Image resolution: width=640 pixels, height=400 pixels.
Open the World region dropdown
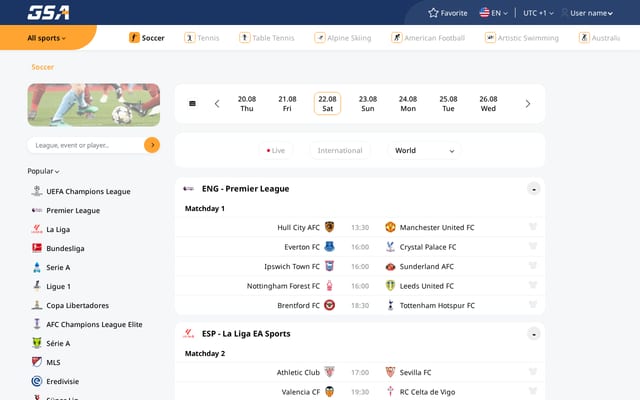(x=424, y=150)
